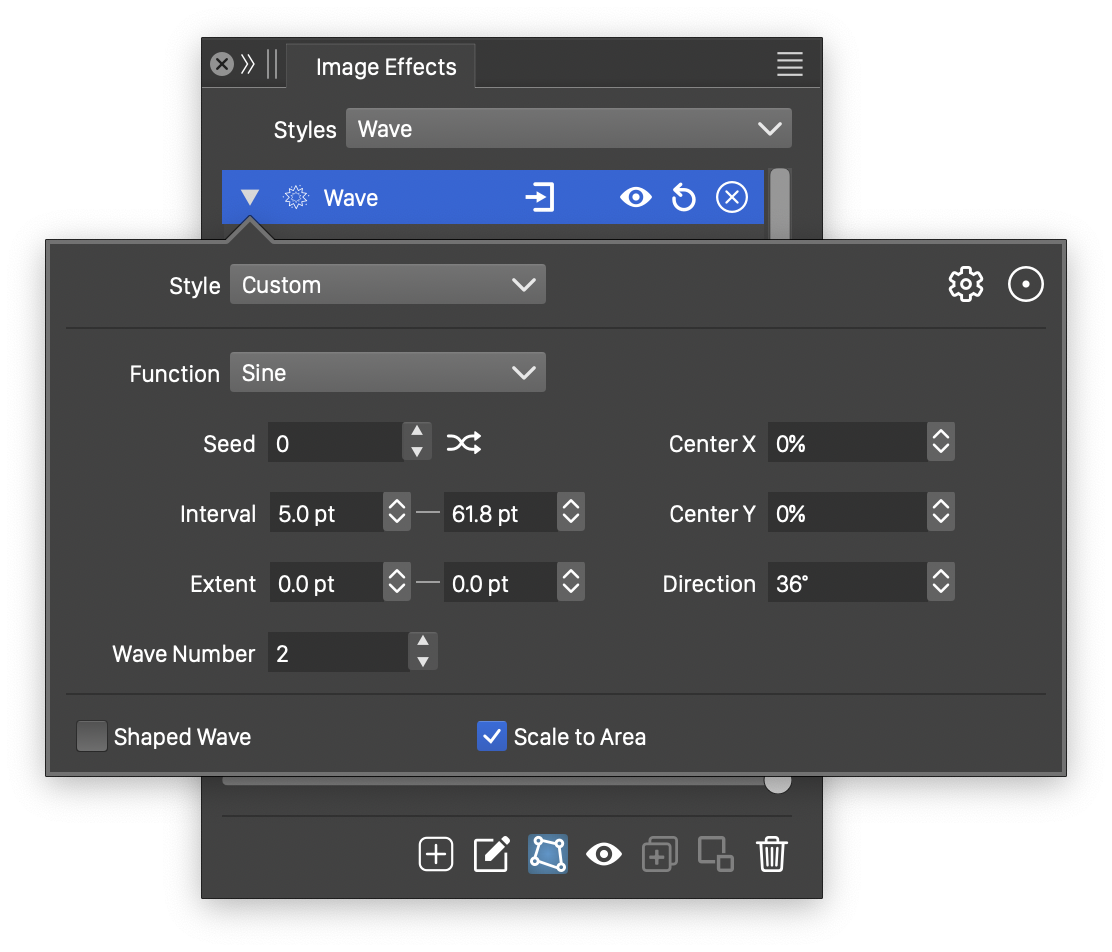Click the arrow-into-box icon on Wave row
Viewport: 1112px width, 952px height.
pyautogui.click(x=540, y=198)
